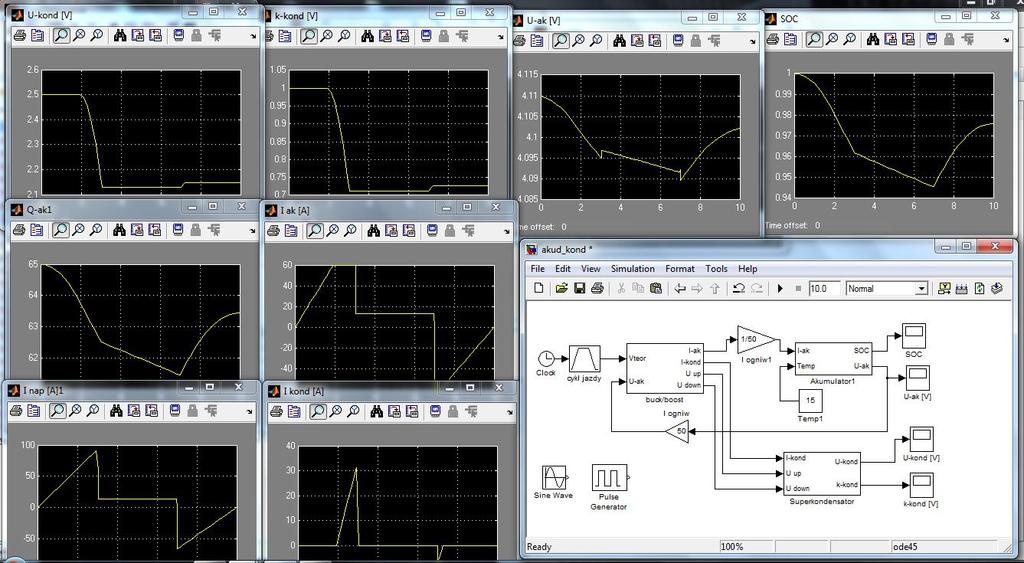Autoscale axes (binoculars) in SOC scope

[x=872, y=39]
